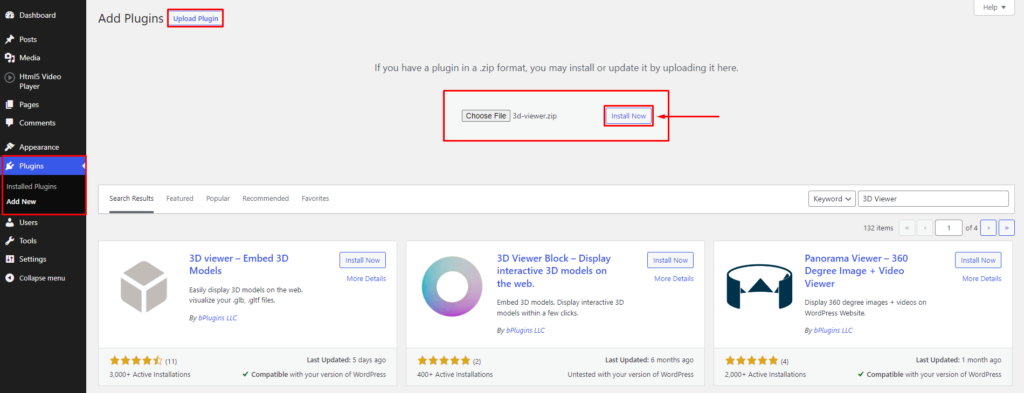
Task: Click bPlugins LLC author under 3D viewer Embed
Action: point(218,317)
